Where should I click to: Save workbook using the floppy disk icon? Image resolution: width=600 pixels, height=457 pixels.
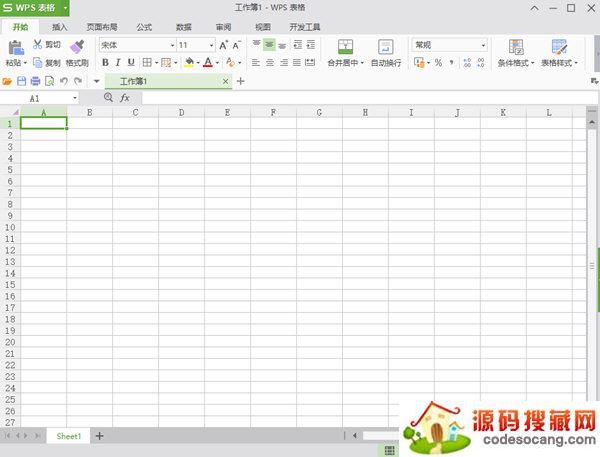click(x=21, y=81)
